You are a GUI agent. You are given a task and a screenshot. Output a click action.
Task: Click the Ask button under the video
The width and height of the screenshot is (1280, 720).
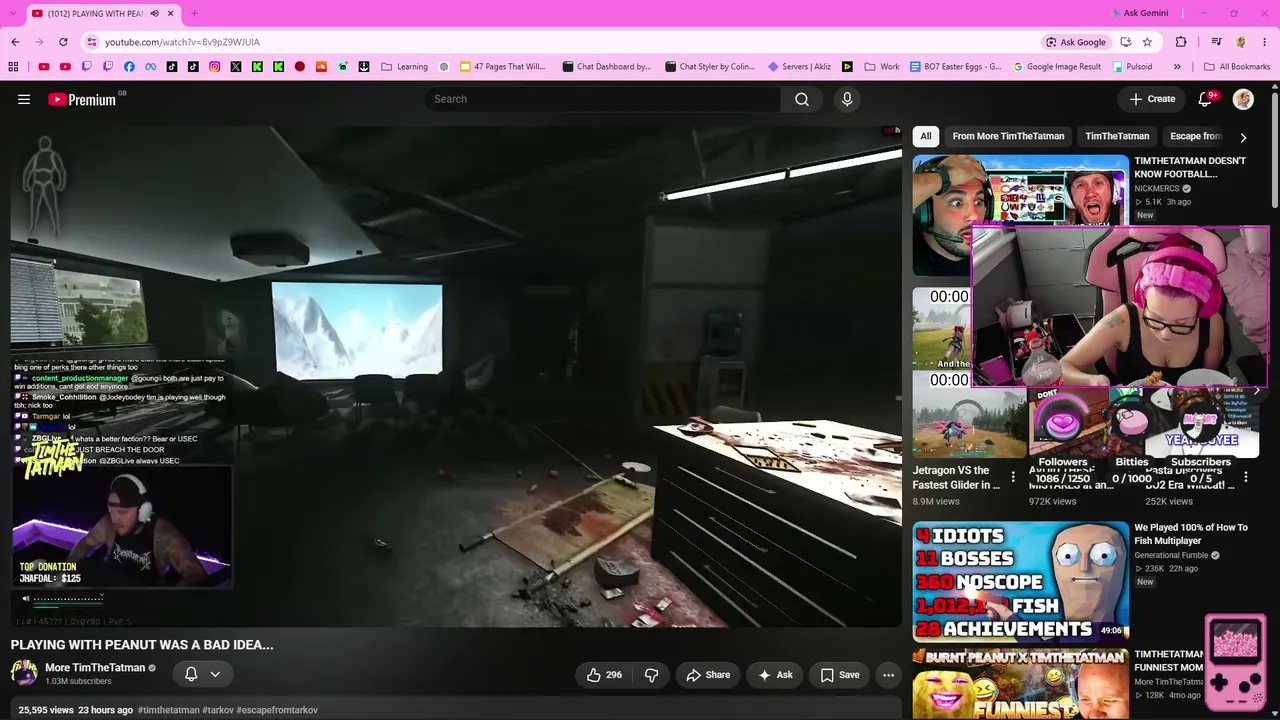pyautogui.click(x=775, y=675)
